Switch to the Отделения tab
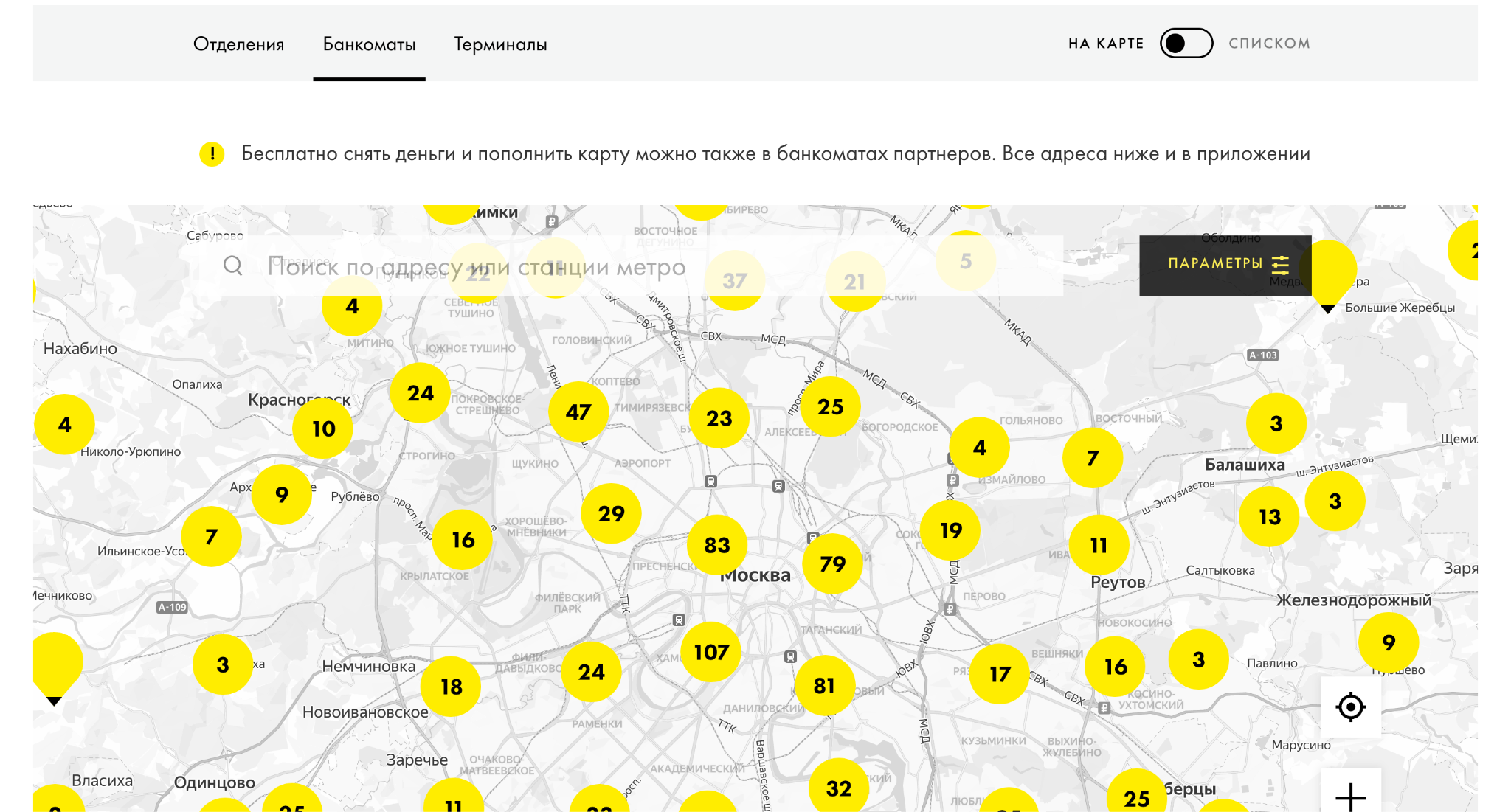 (x=238, y=44)
